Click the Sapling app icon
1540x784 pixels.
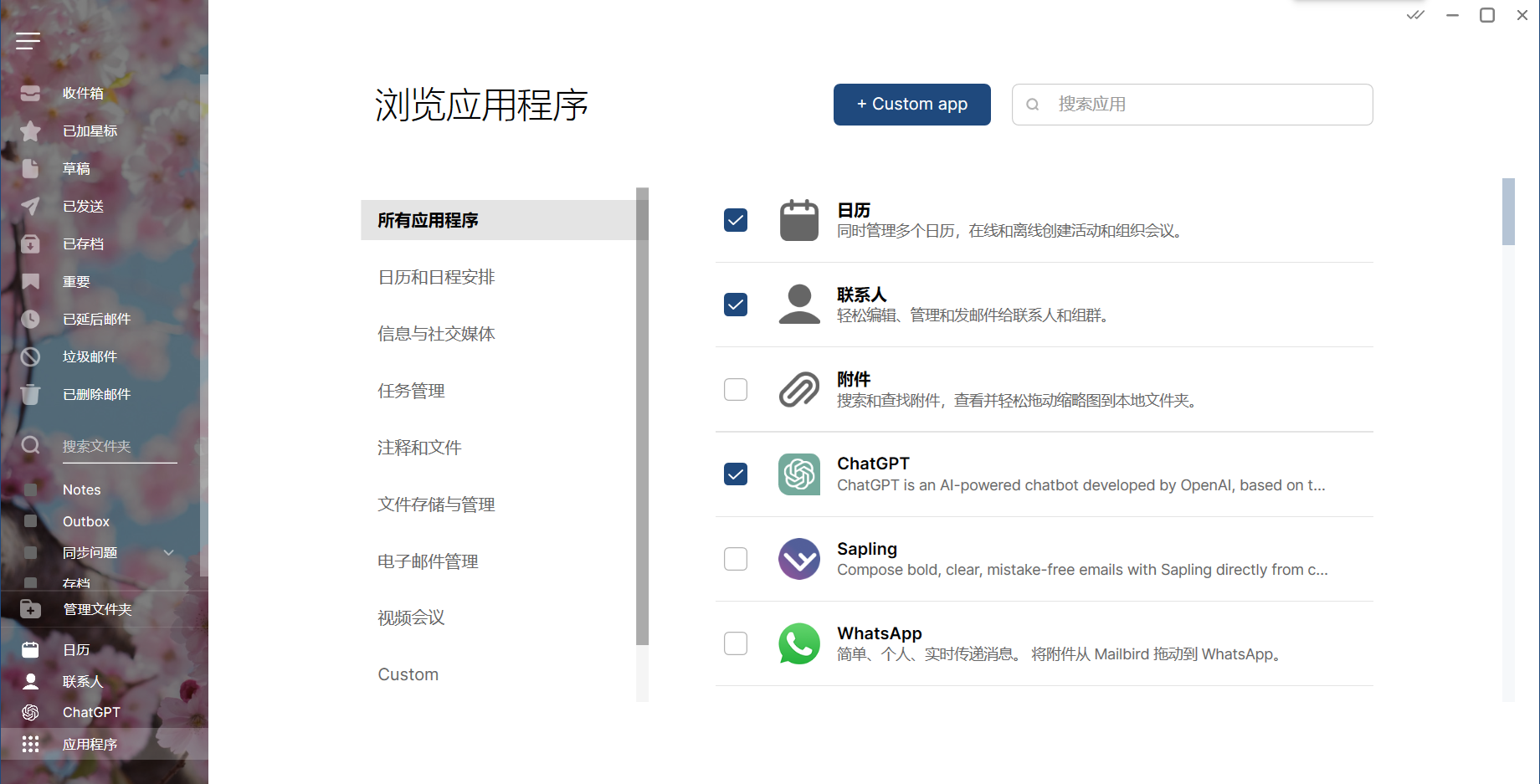(799, 559)
